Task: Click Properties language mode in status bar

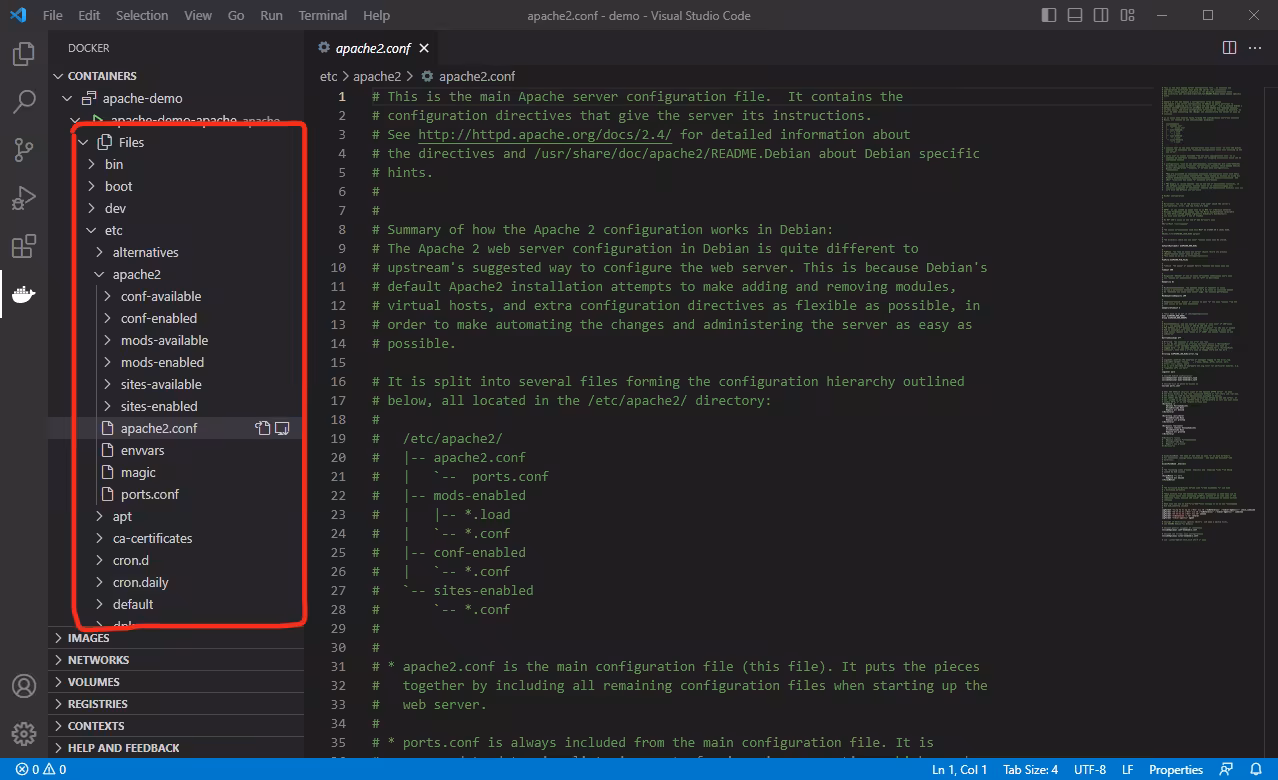Action: pos(1176,770)
